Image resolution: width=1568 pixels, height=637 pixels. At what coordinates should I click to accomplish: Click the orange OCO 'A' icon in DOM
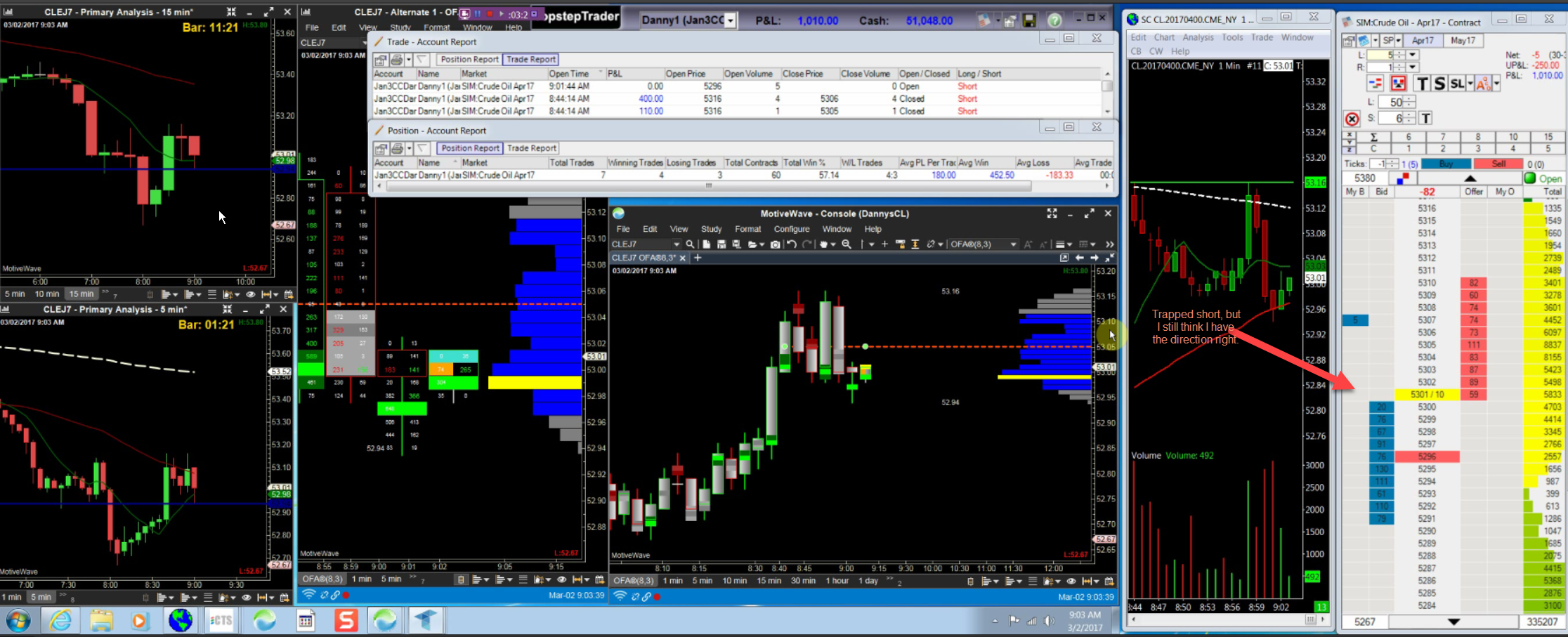(x=1482, y=84)
